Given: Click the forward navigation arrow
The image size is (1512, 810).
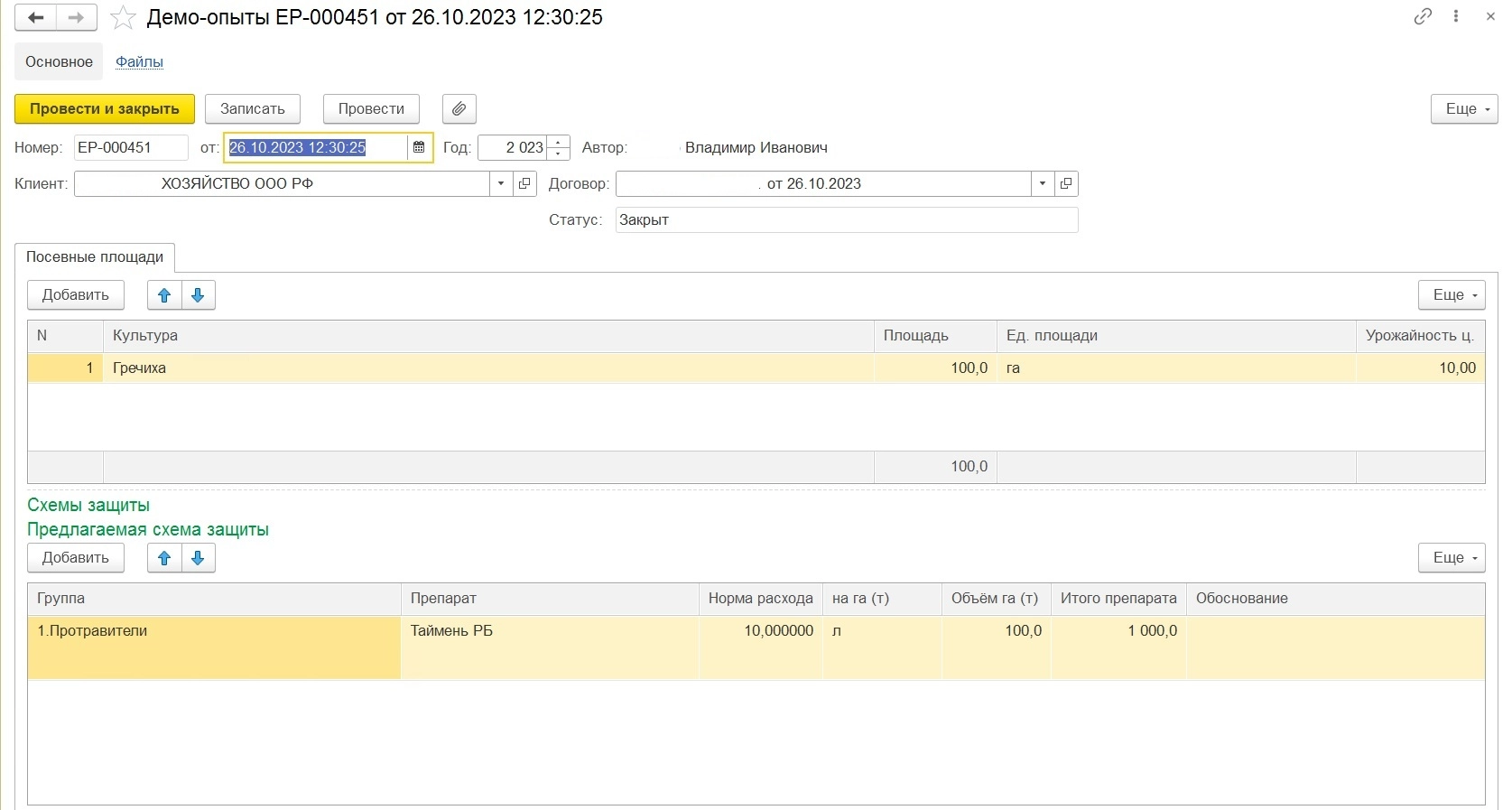Looking at the screenshot, I should coord(77,18).
